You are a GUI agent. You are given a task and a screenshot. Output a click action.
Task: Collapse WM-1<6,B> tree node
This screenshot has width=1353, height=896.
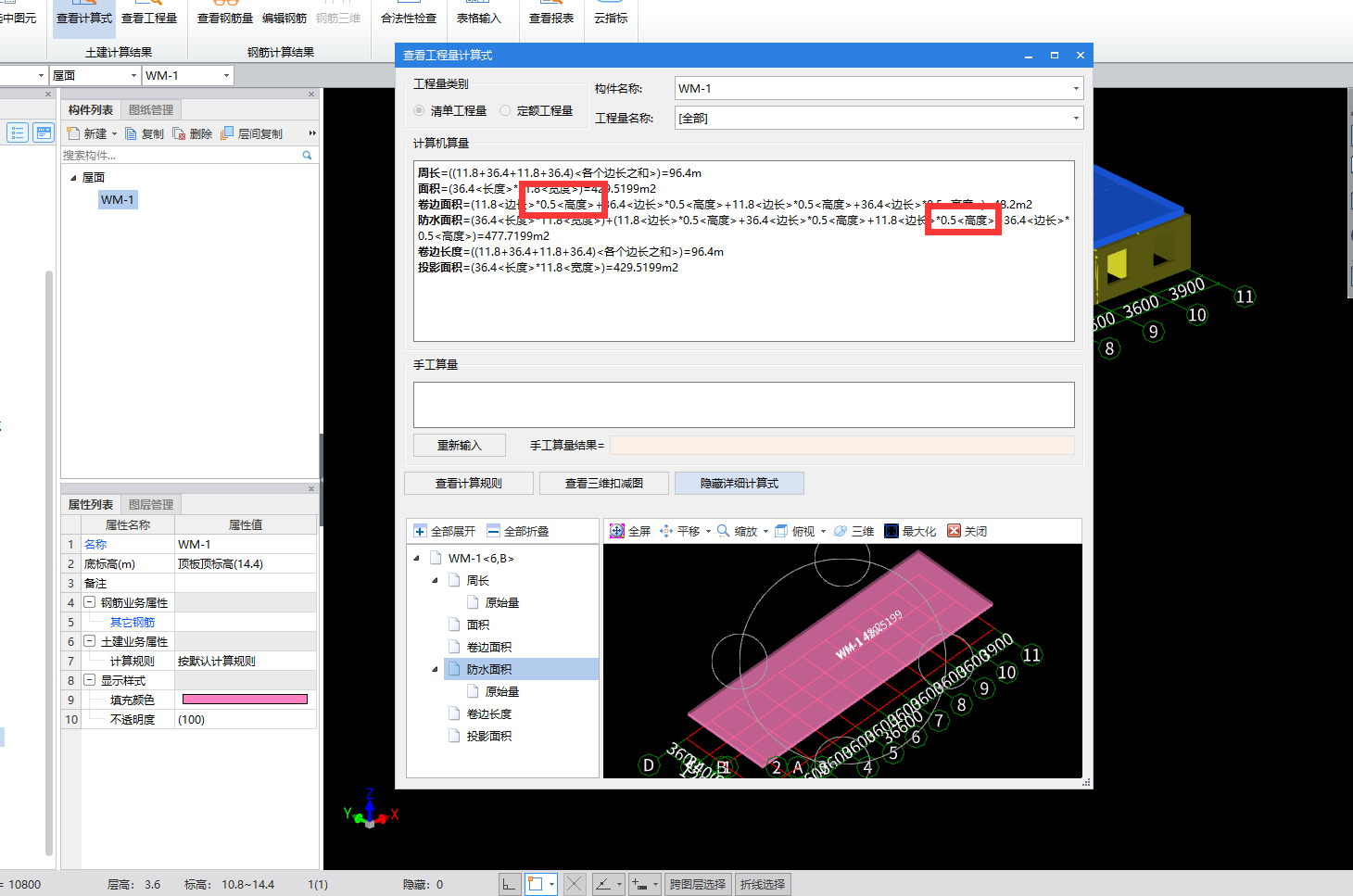[416, 558]
